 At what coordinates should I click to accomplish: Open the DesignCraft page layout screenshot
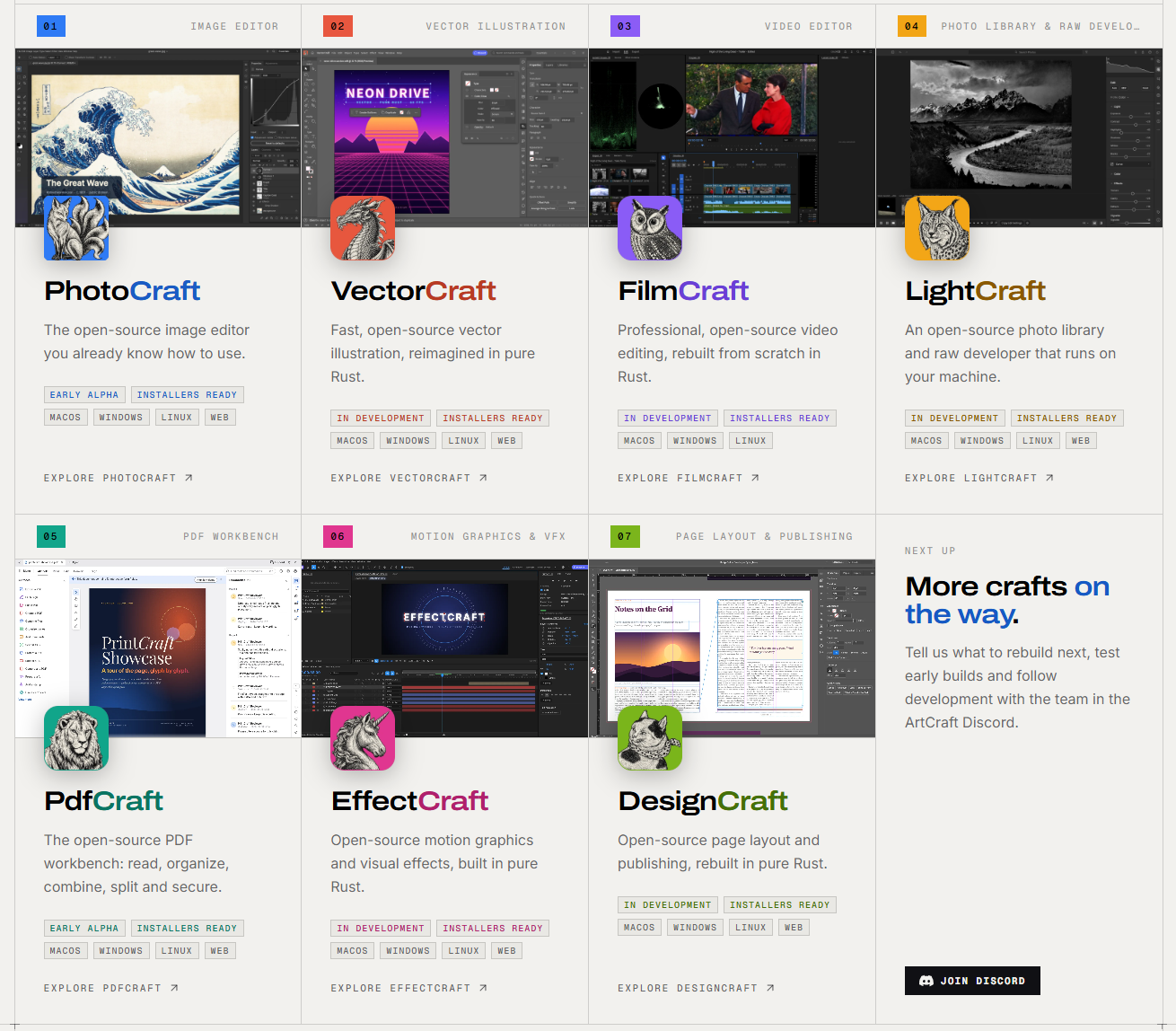click(732, 648)
